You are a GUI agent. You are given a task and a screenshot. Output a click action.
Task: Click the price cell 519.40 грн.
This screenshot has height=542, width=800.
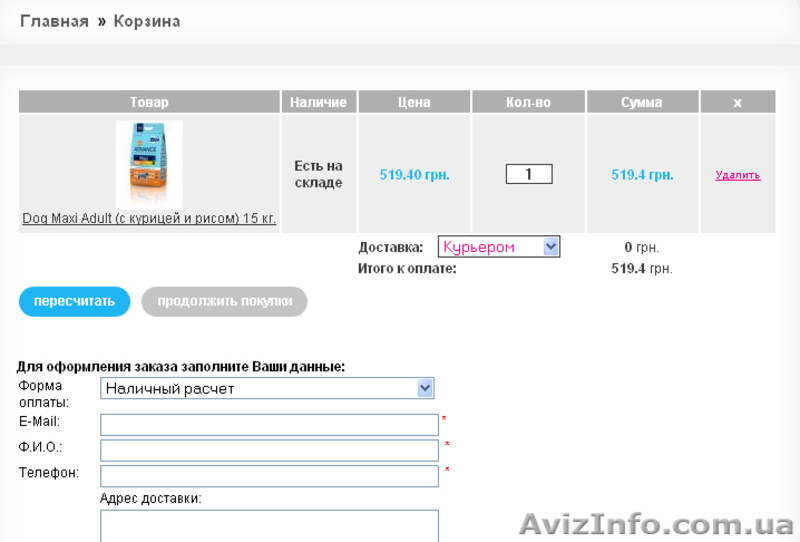click(414, 175)
